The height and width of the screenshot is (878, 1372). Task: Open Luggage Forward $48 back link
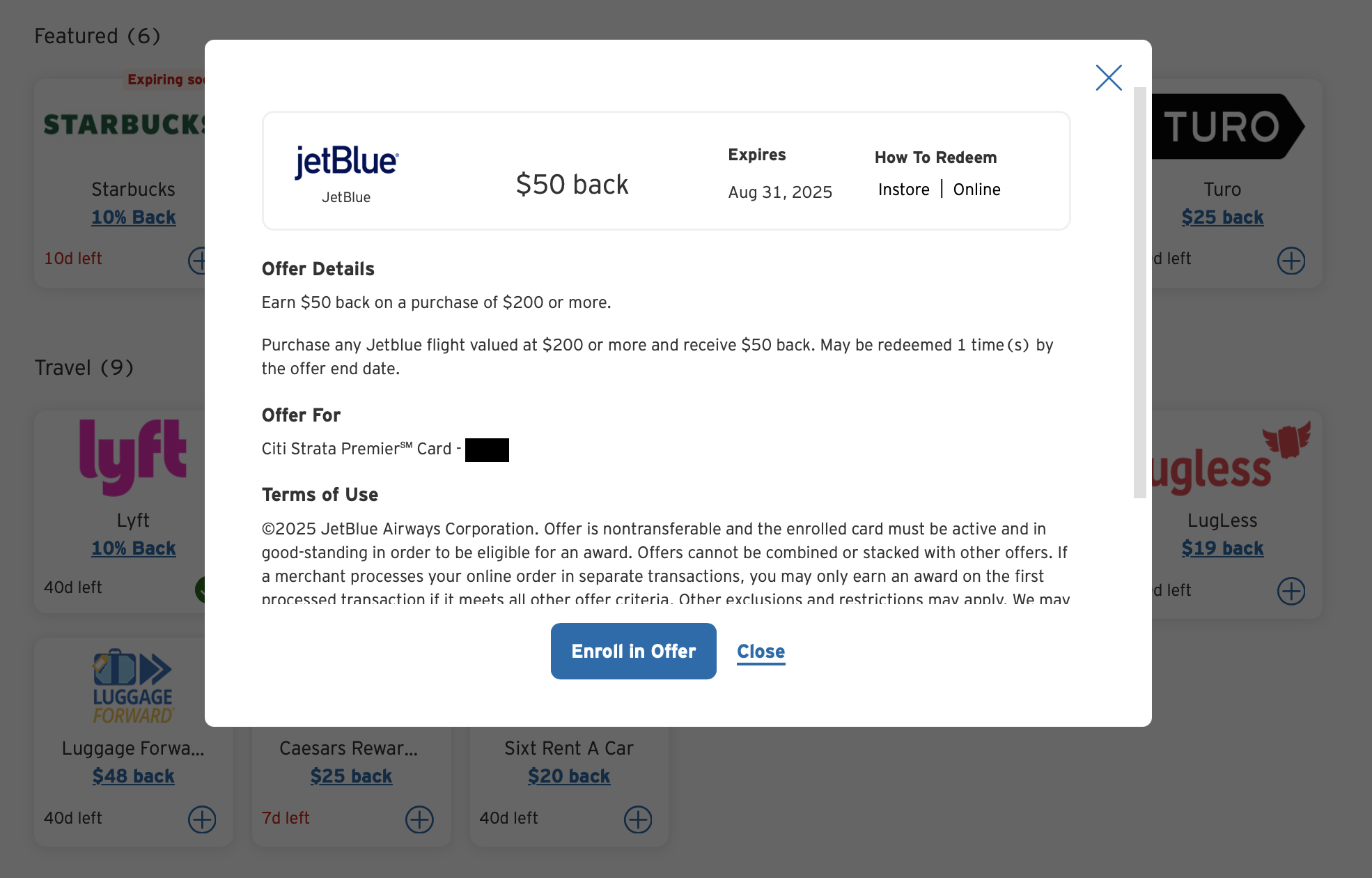pyautogui.click(x=133, y=776)
